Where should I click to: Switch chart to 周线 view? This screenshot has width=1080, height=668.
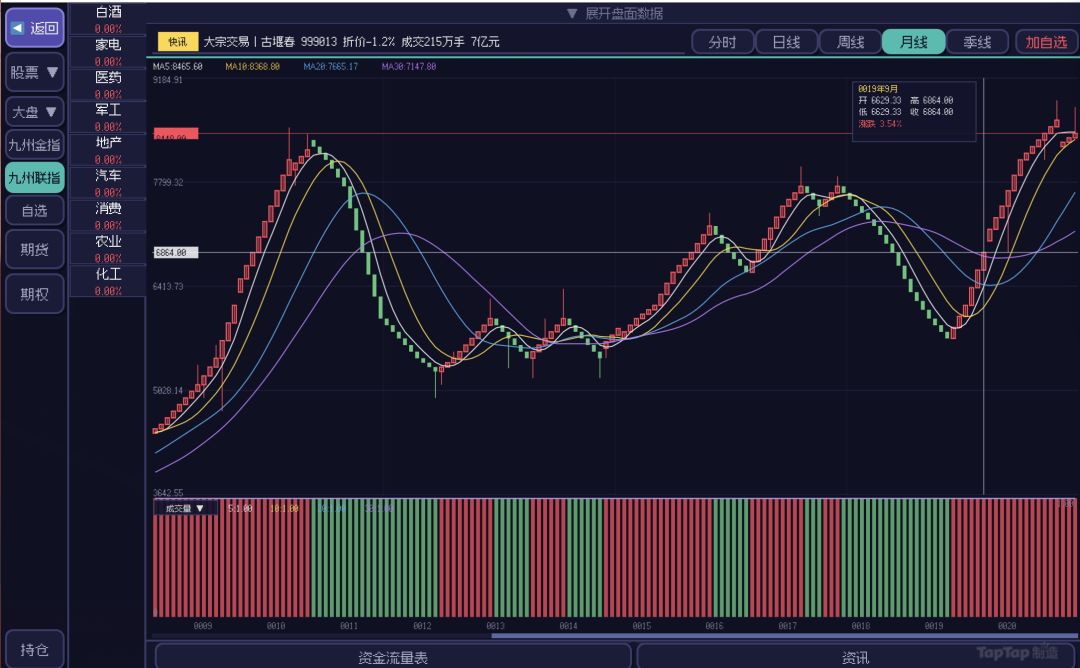point(851,42)
